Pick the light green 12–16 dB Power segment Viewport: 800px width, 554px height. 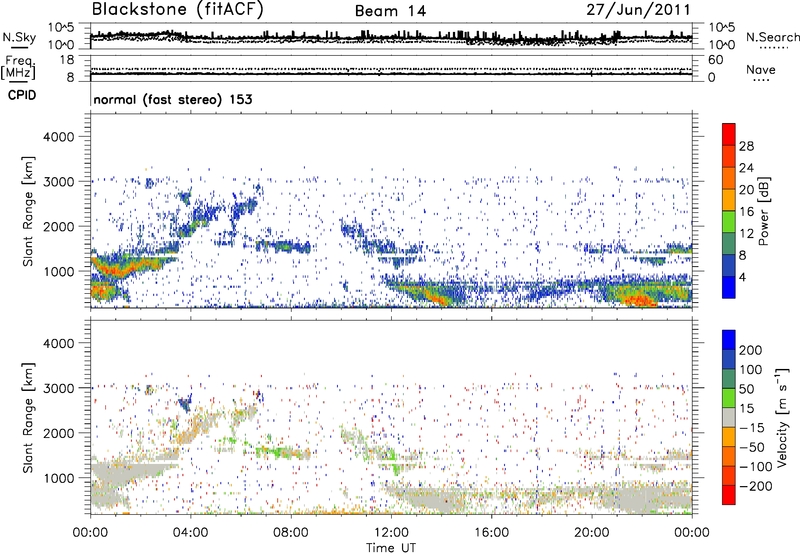pos(729,221)
